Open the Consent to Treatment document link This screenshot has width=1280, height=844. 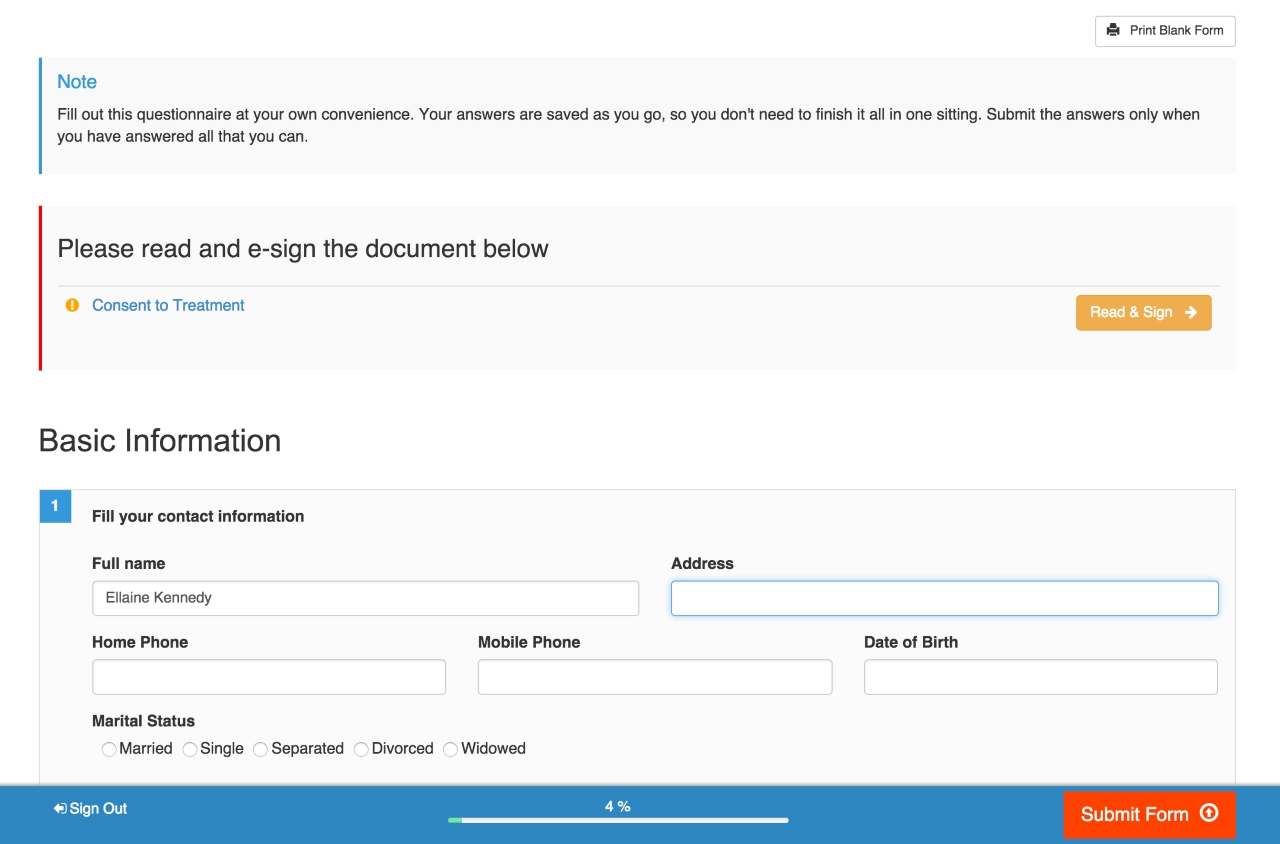tap(168, 305)
